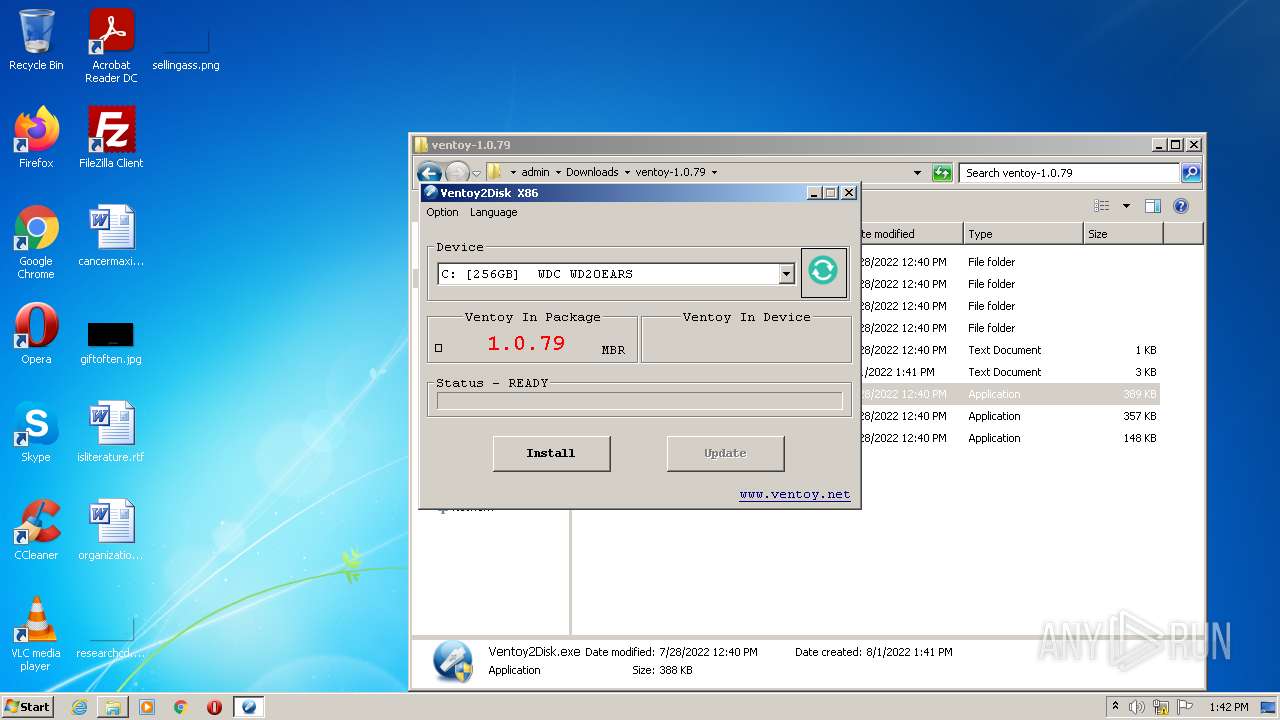The height and width of the screenshot is (720, 1280).
Task: Click the red 1.0.79 version number
Action: [526, 343]
